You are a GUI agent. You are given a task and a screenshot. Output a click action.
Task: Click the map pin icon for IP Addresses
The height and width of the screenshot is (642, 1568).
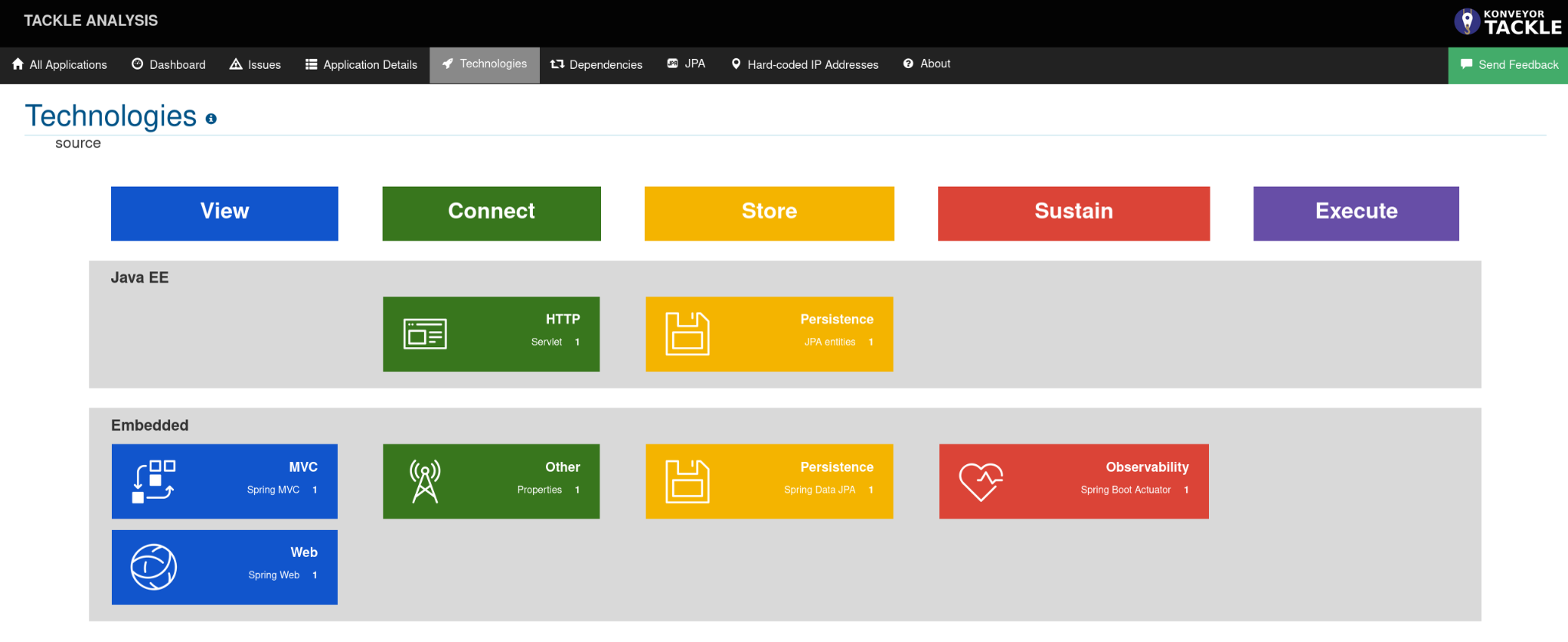point(736,64)
